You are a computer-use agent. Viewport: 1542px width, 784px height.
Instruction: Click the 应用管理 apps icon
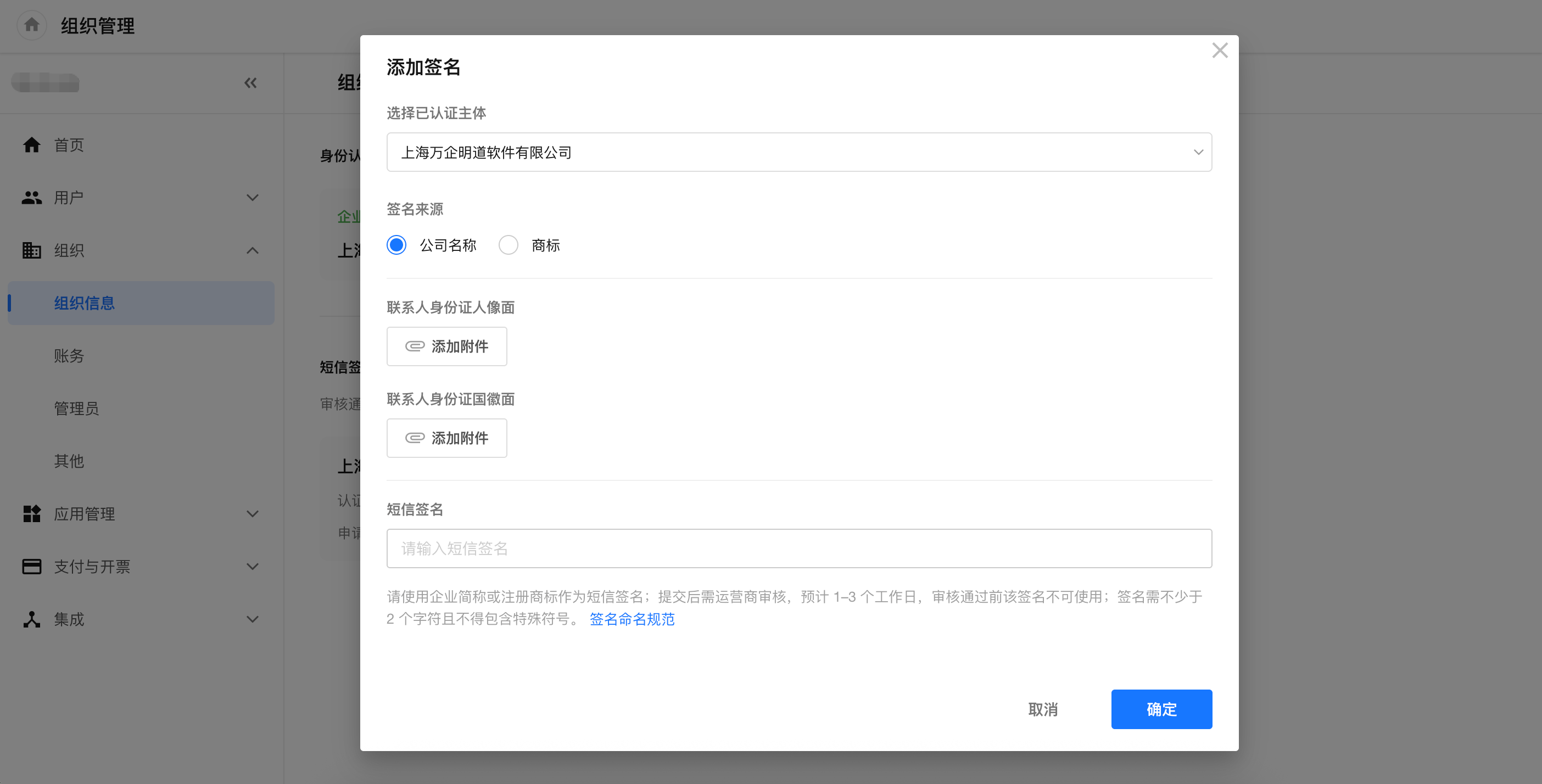(32, 513)
